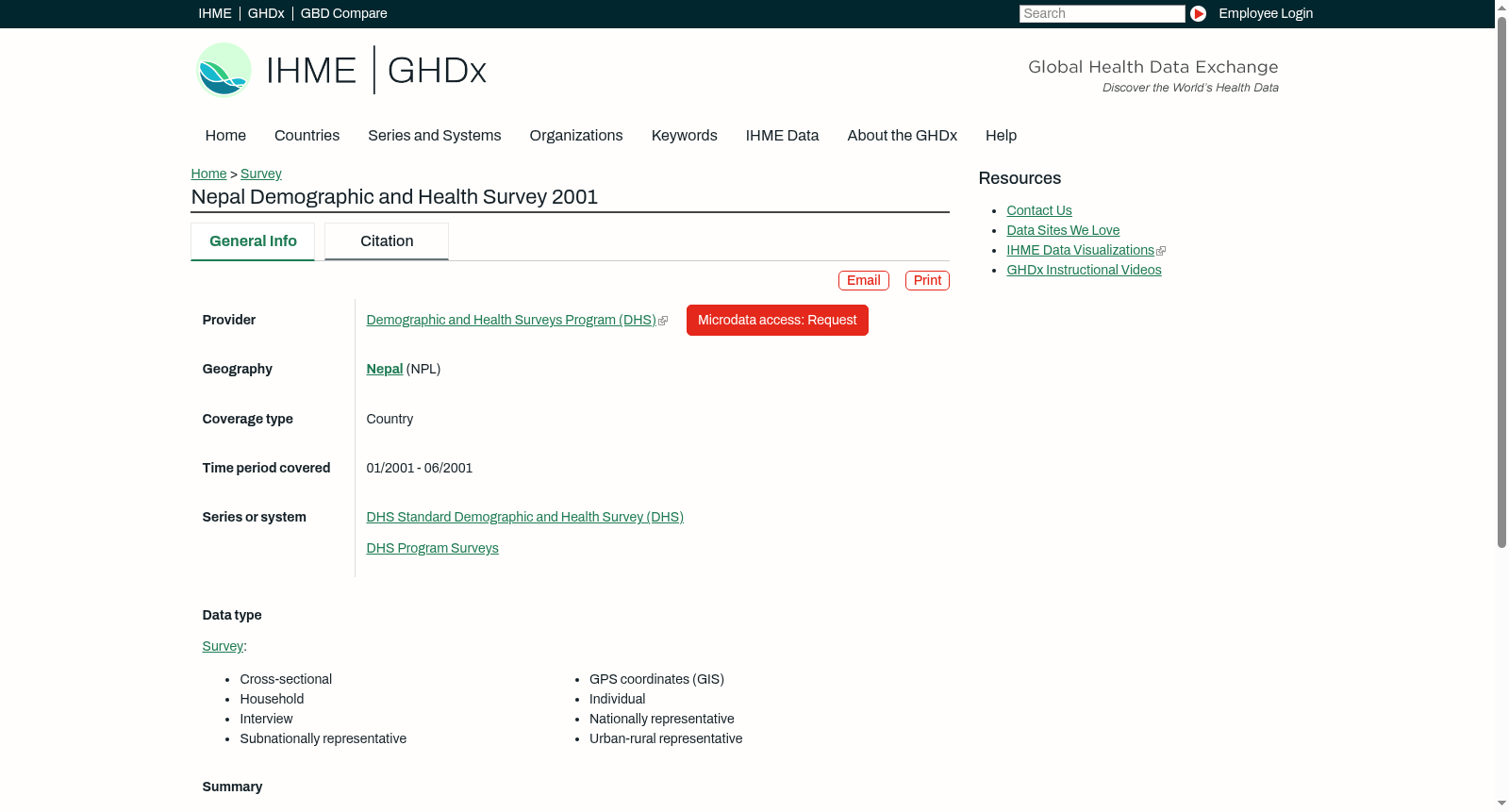Image resolution: width=1509 pixels, height=812 pixels.
Task: Open the Help menu
Action: (x=1001, y=135)
